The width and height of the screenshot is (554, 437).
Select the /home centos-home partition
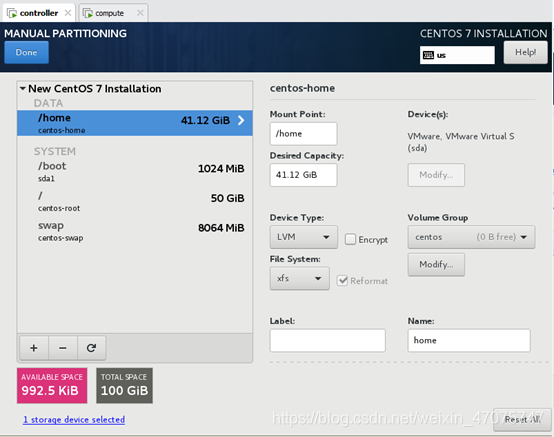tap(135, 123)
